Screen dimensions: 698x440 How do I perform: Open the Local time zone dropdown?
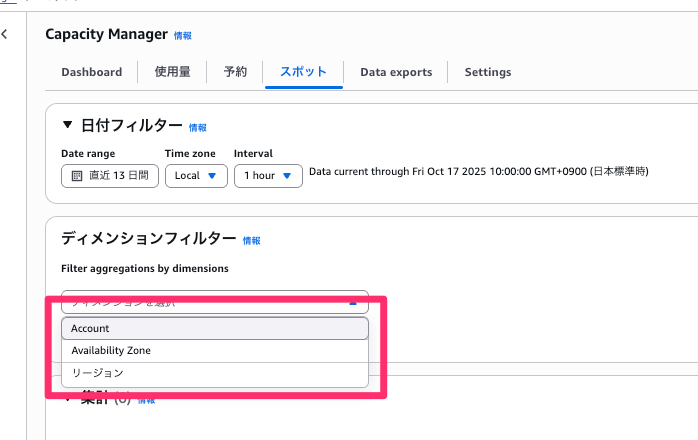[195, 175]
